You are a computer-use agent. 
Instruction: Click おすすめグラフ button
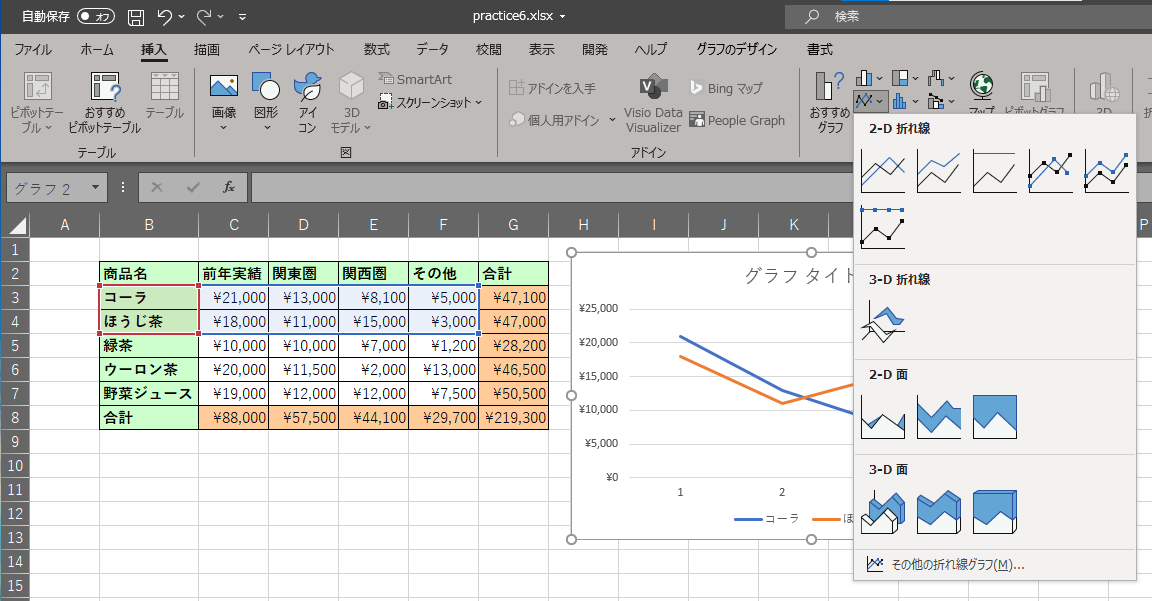pyautogui.click(x=830, y=103)
